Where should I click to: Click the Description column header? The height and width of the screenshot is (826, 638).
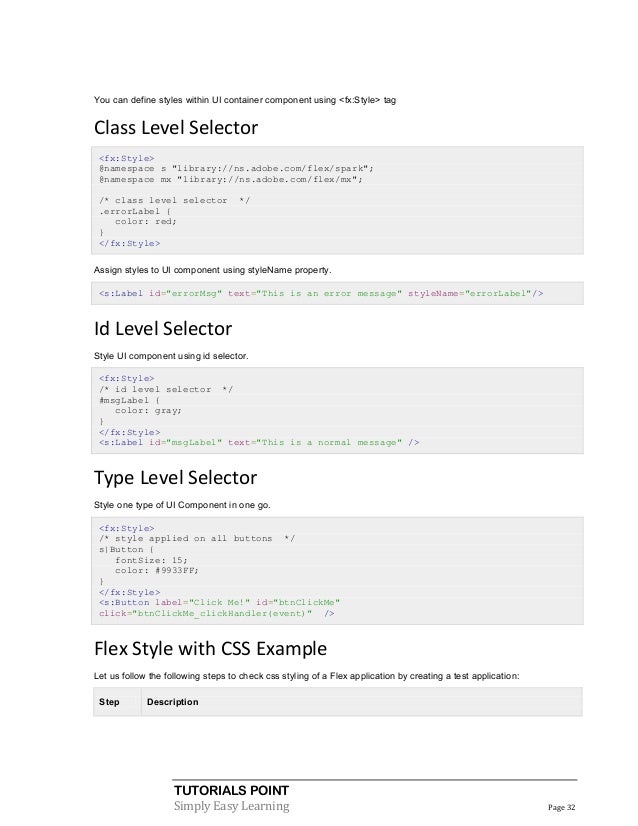click(x=172, y=702)
